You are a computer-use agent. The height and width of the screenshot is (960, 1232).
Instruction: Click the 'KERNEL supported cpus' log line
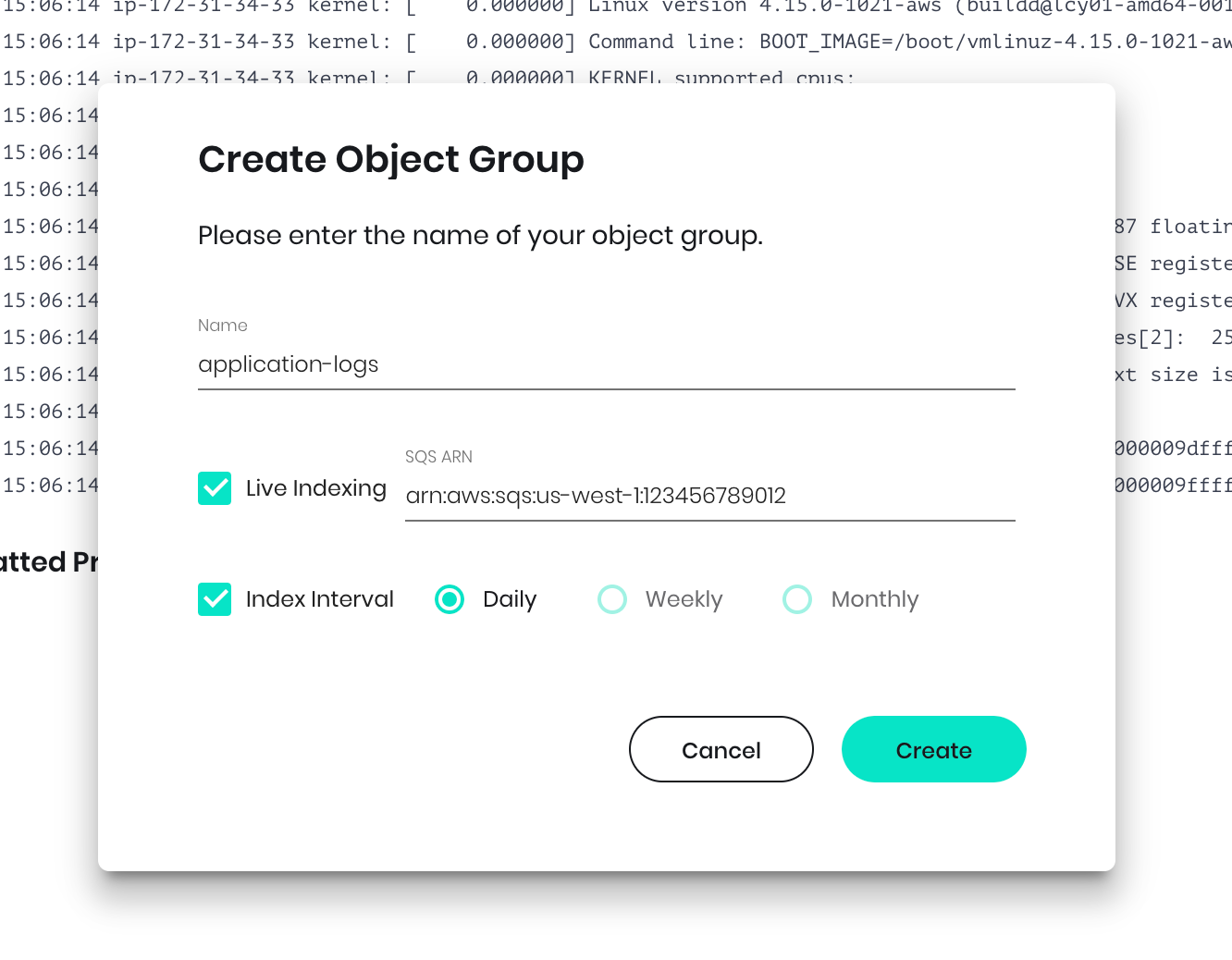pyautogui.click(x=428, y=76)
